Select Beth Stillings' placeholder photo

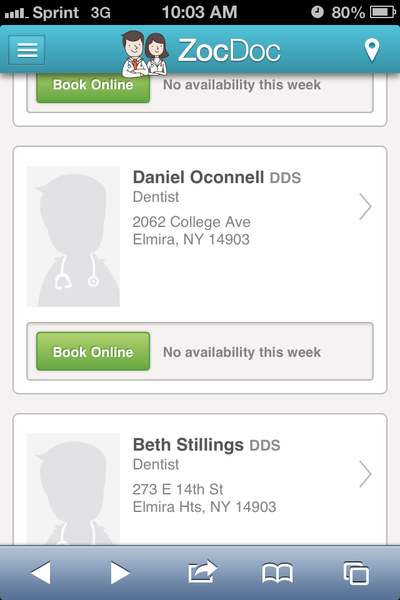coord(73,489)
